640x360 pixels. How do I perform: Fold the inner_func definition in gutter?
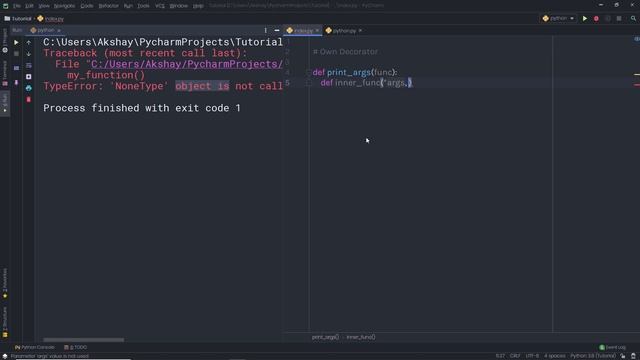point(309,83)
